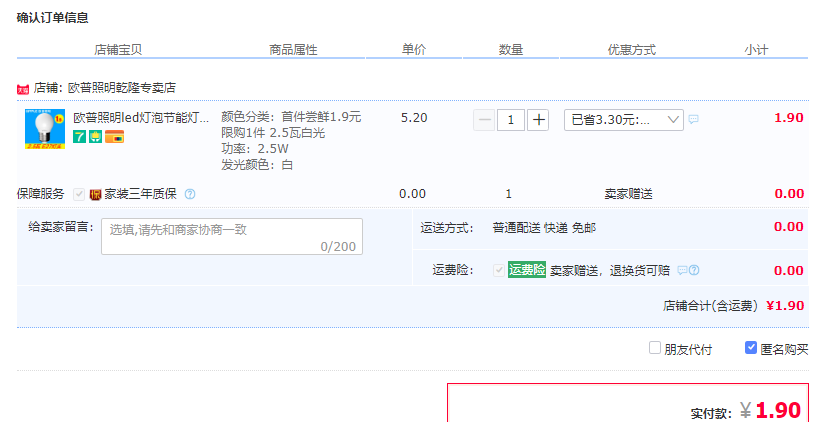
Task: Click the 保 warranty badge icon
Action: pyautogui.click(x=95, y=195)
